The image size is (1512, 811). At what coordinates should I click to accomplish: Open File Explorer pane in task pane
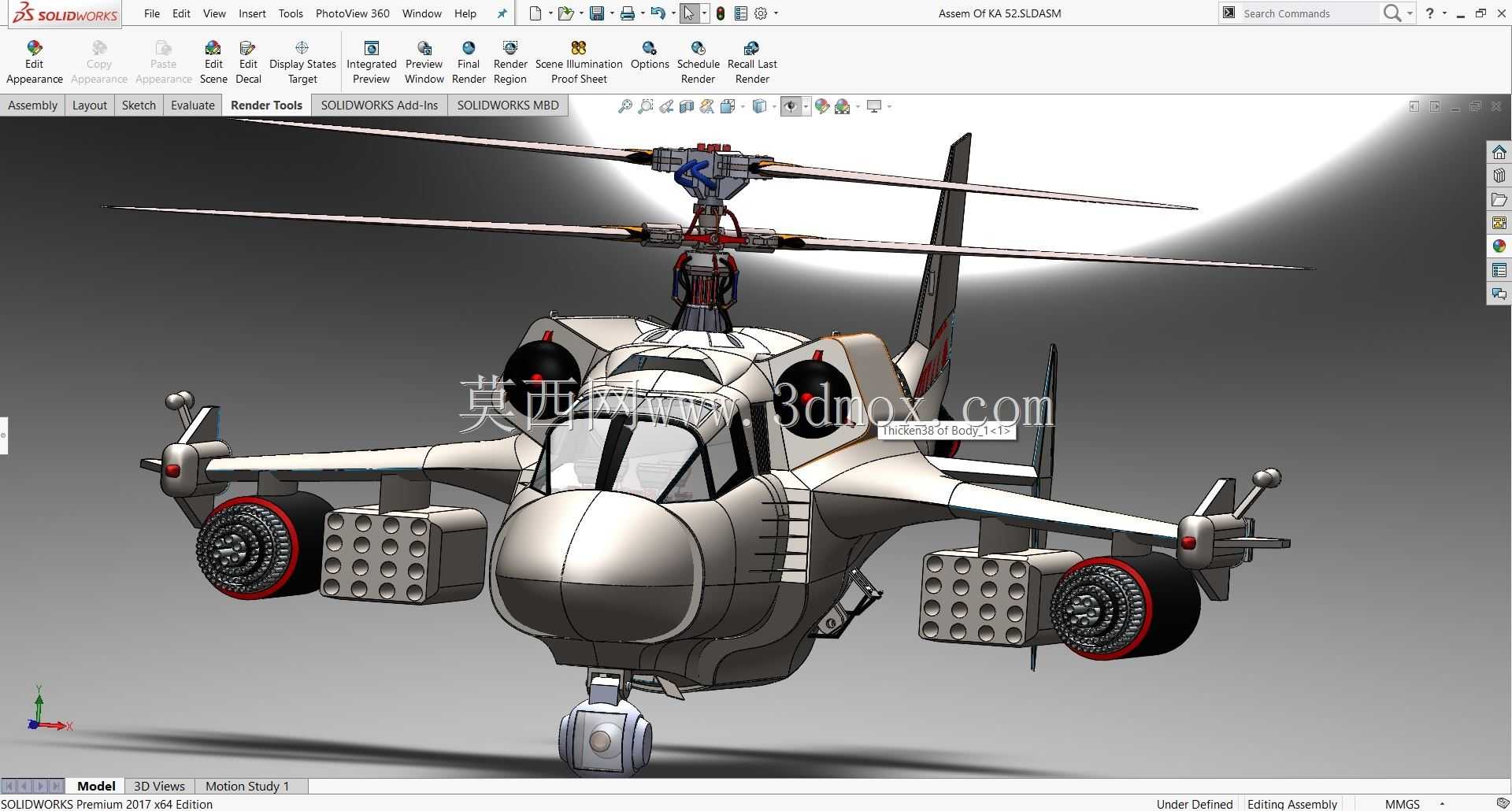(x=1499, y=199)
